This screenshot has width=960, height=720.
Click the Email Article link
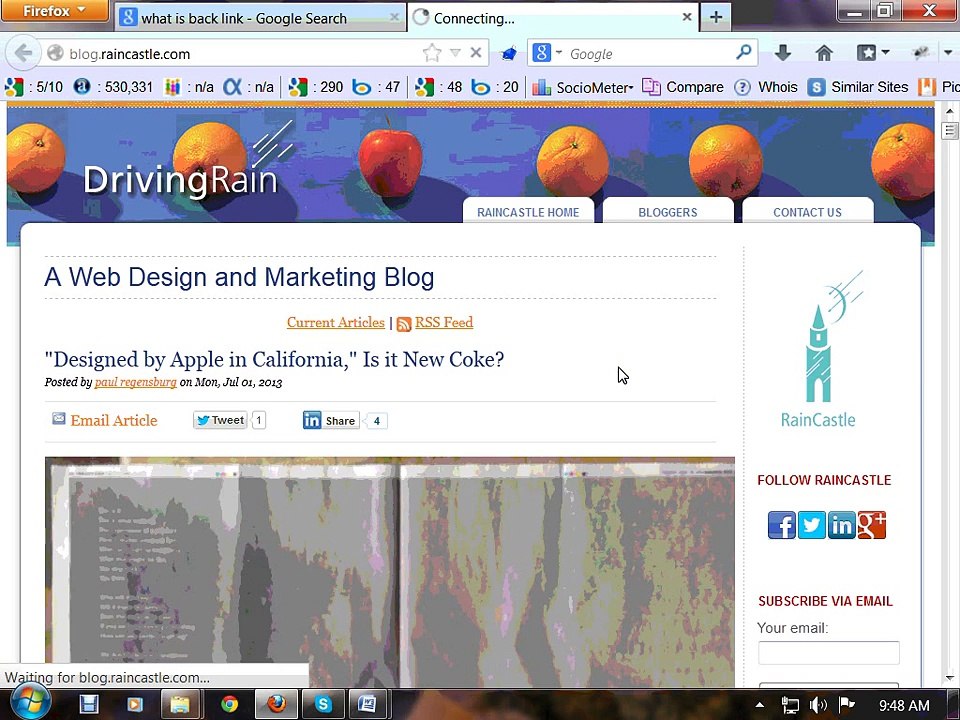coord(113,420)
